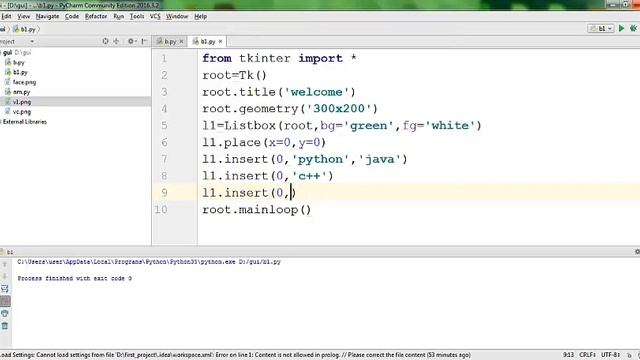Image resolution: width=640 pixels, height=360 pixels.
Task: Open the Help menu
Action: pos(200,16)
